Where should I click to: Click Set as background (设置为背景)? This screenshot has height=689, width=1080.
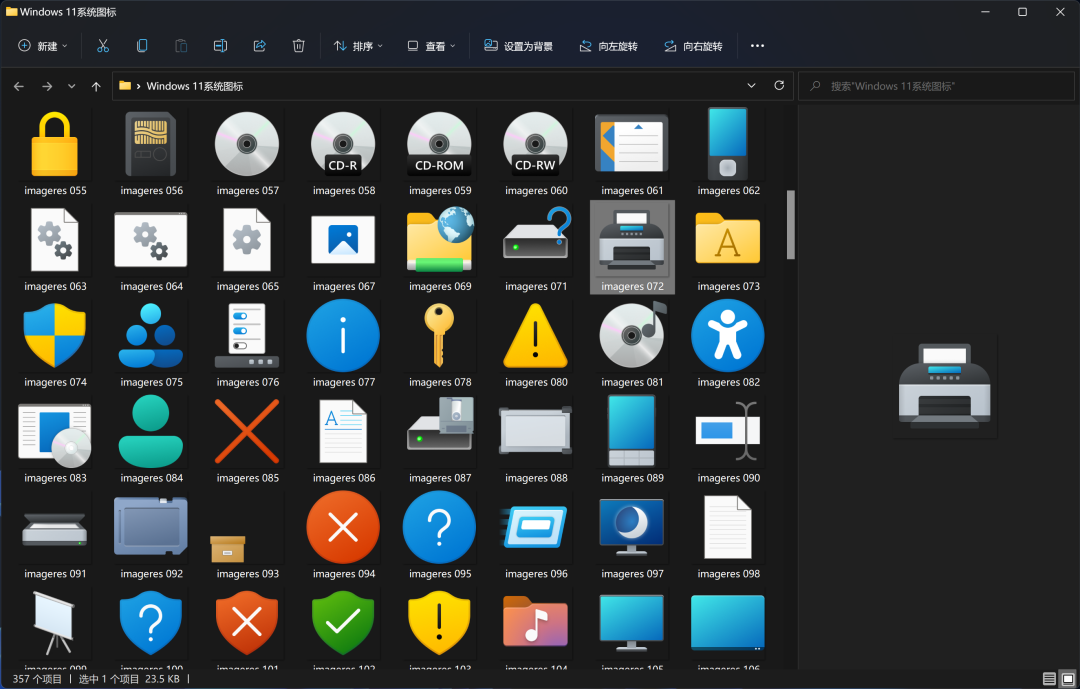tap(519, 46)
